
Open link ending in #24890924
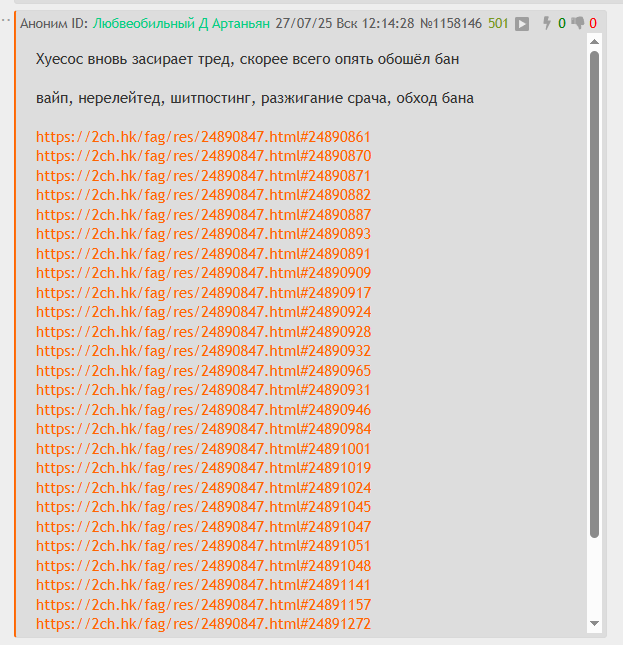coord(204,312)
